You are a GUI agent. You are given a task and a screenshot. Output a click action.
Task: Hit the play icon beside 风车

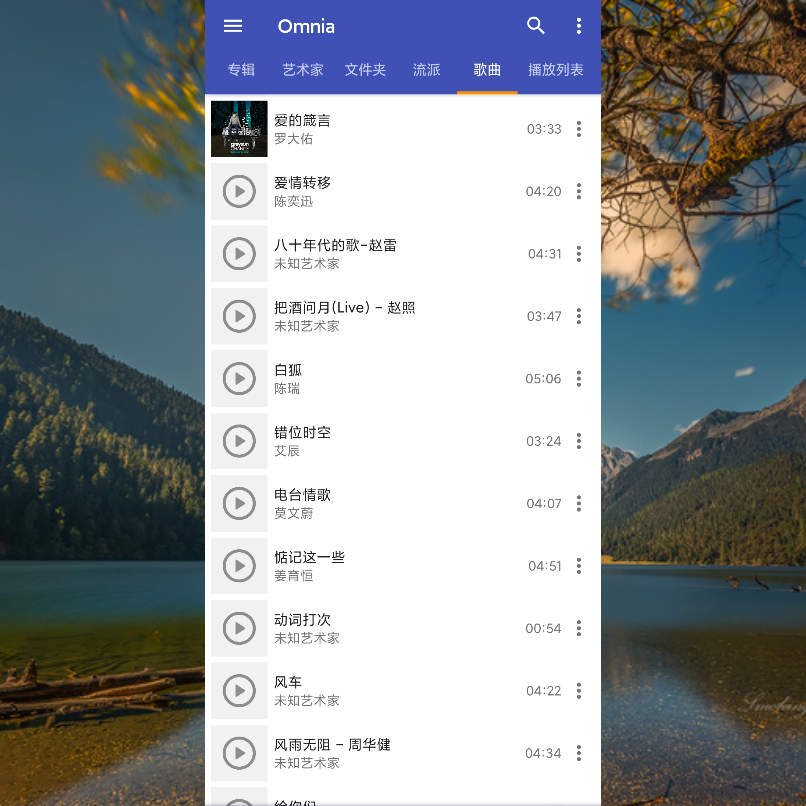click(x=239, y=691)
